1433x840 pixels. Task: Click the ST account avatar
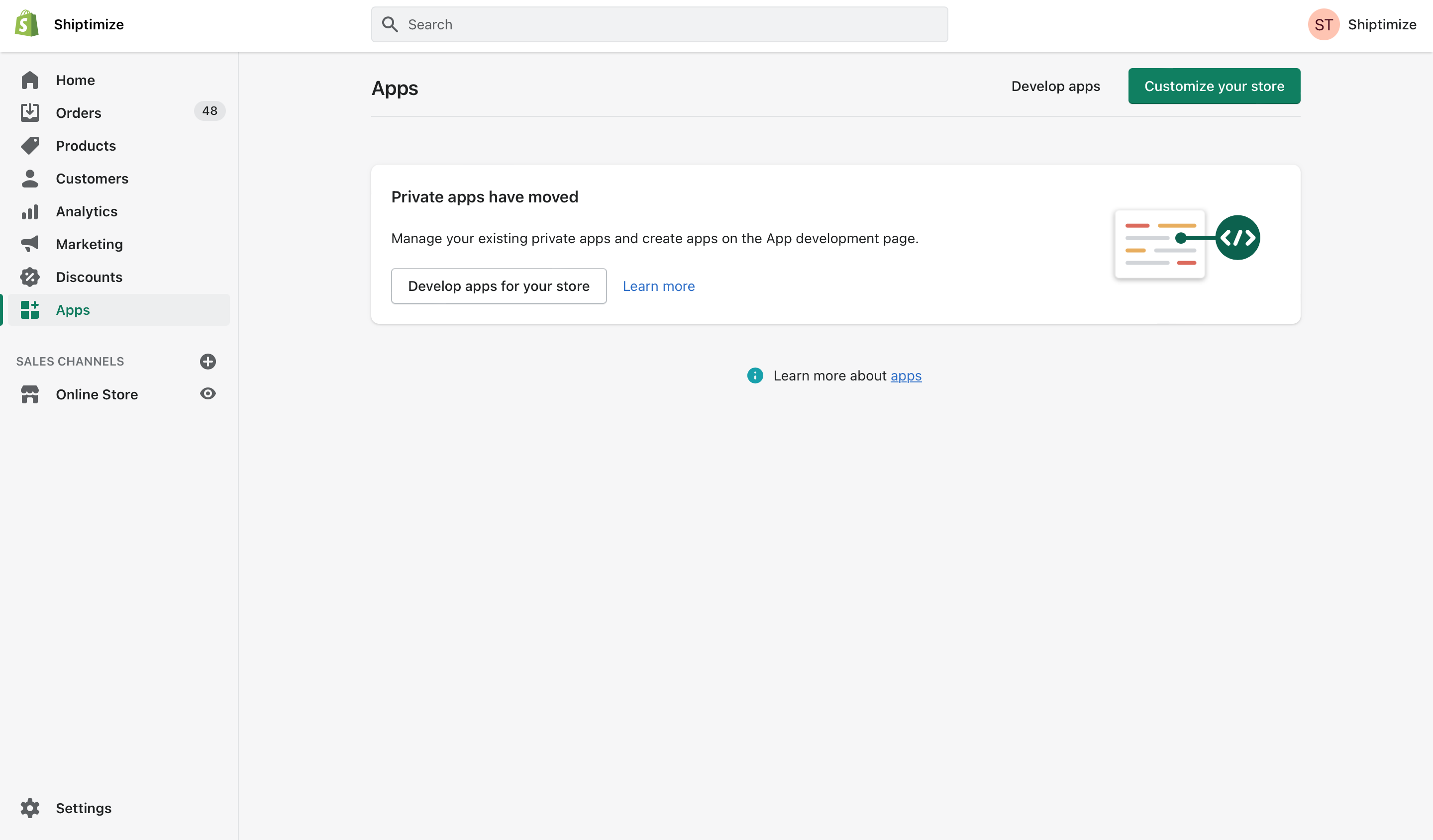1323,24
